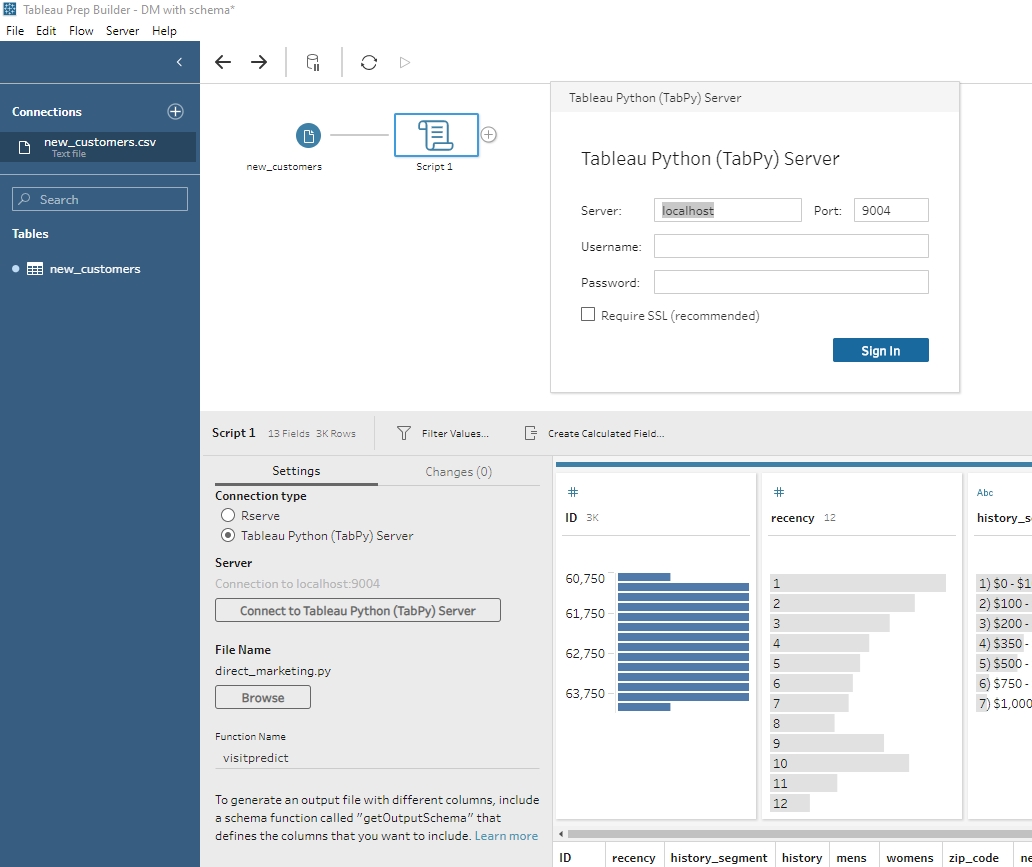Screen dimensions: 1032x867
Task: Add a new connection with plus icon
Action: point(175,111)
